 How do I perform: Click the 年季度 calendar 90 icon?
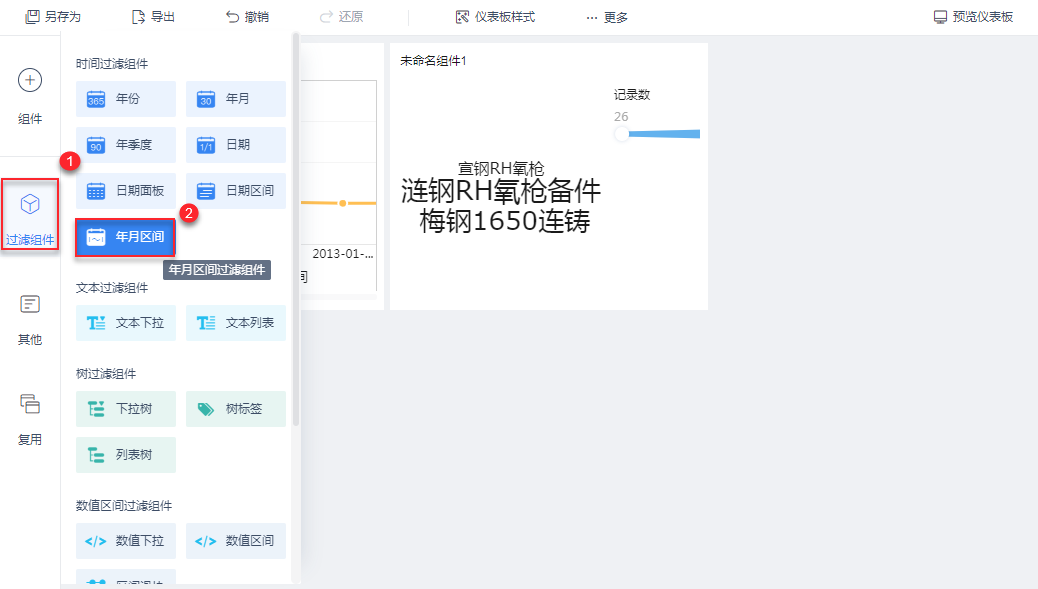[x=96, y=145]
